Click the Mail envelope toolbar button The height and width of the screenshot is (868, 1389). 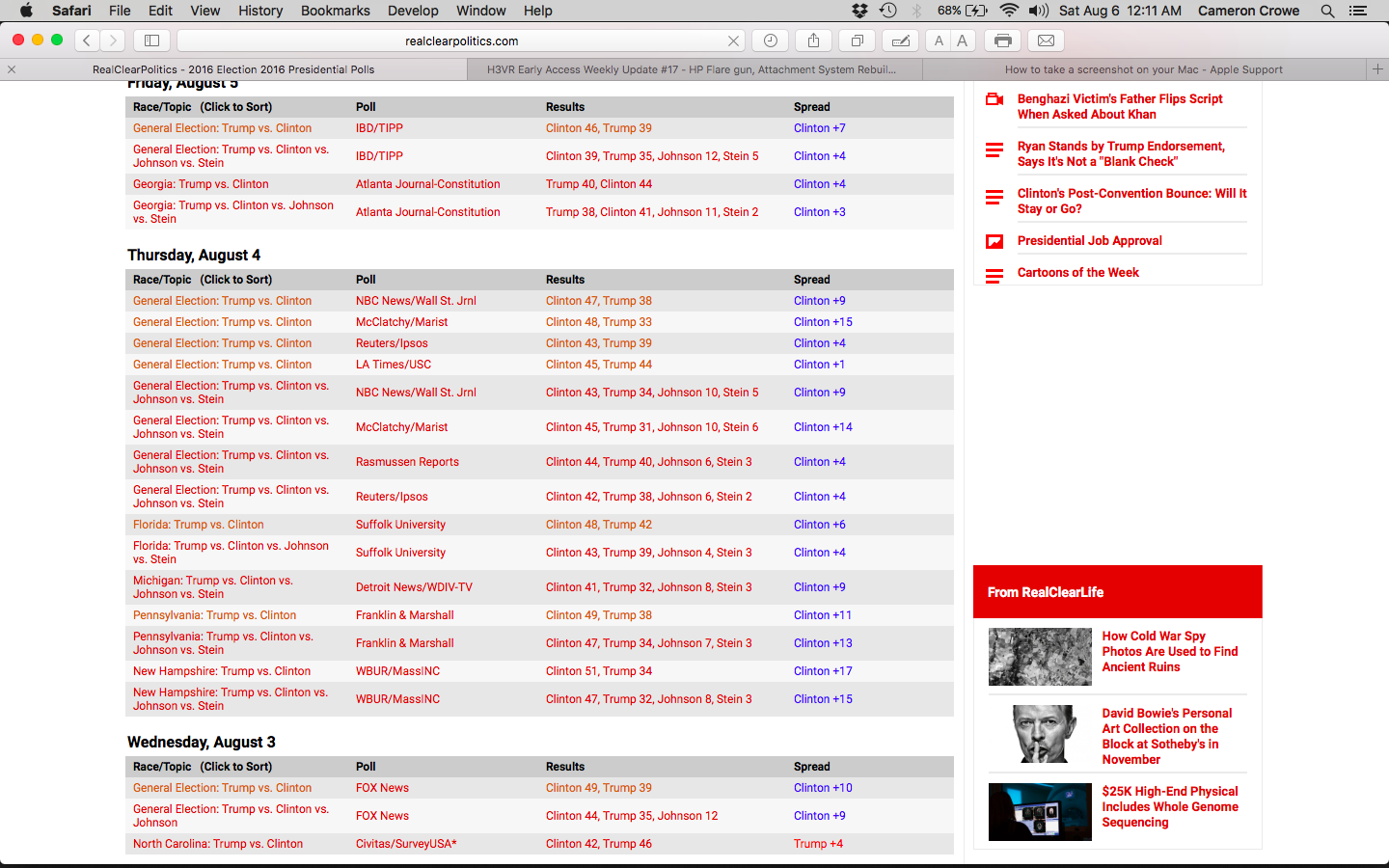(x=1047, y=41)
